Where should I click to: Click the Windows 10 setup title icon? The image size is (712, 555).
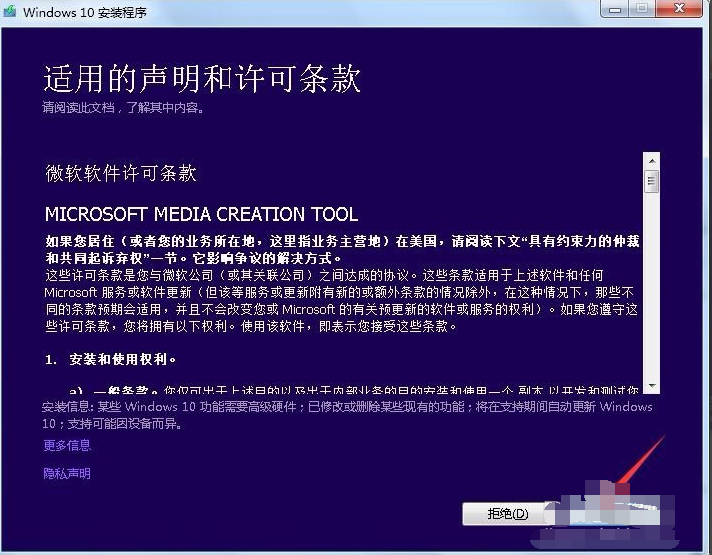[x=10, y=10]
